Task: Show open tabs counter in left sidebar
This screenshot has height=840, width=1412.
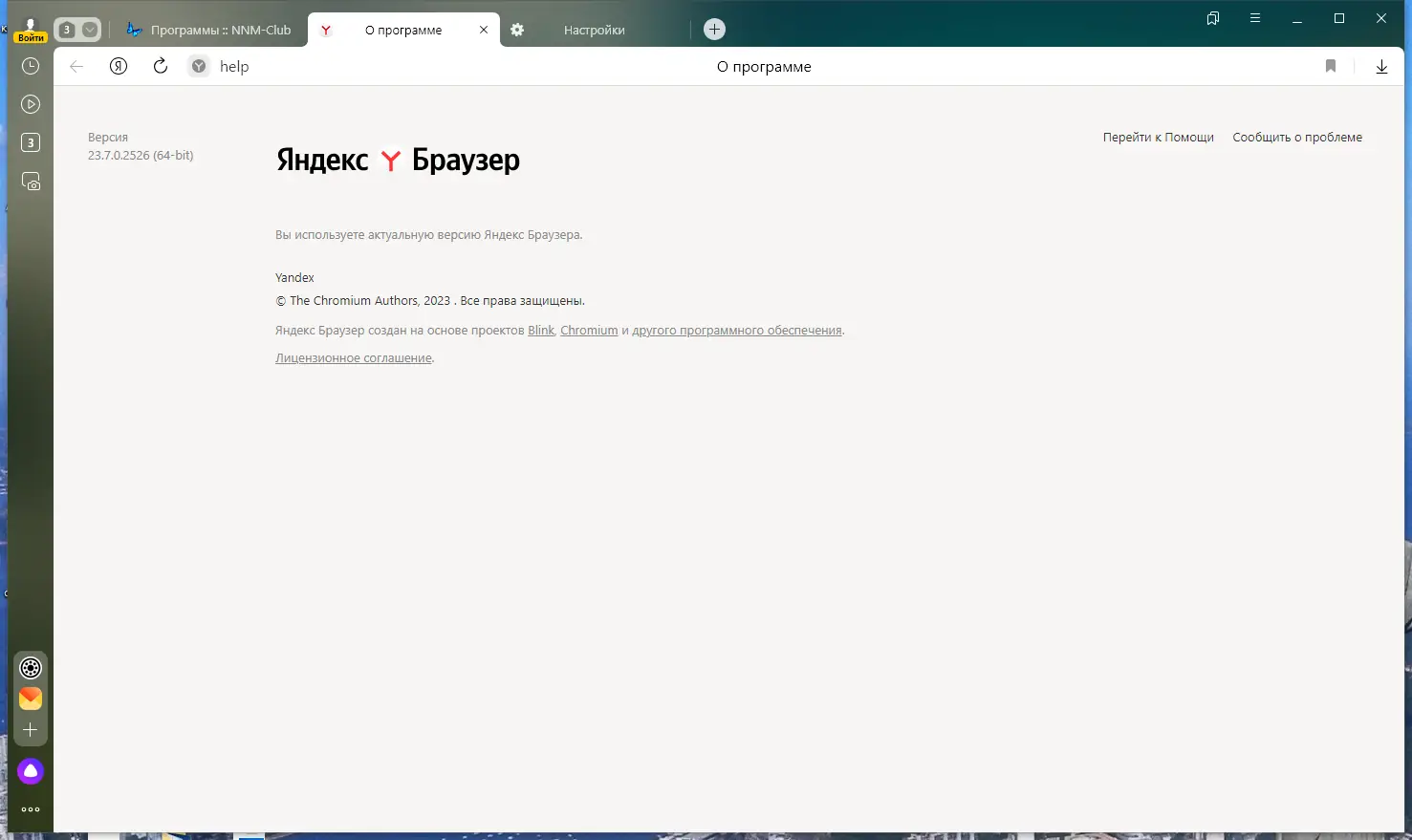Action: click(x=31, y=142)
